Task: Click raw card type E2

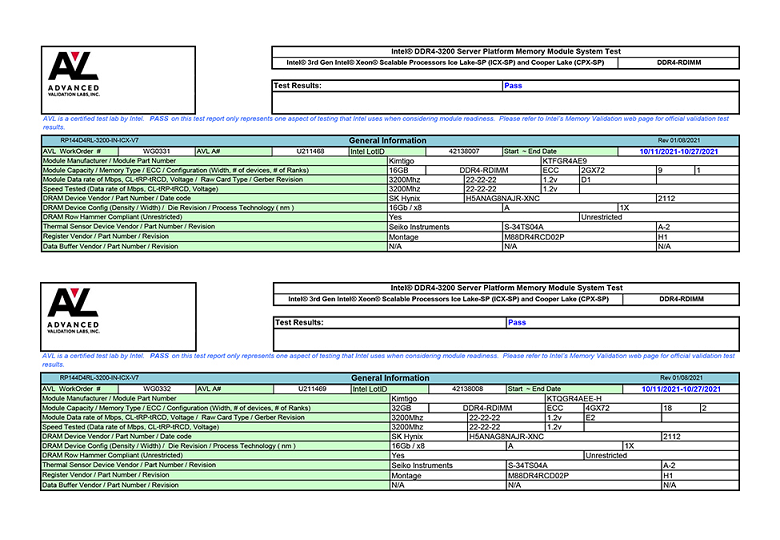Action: coord(590,418)
